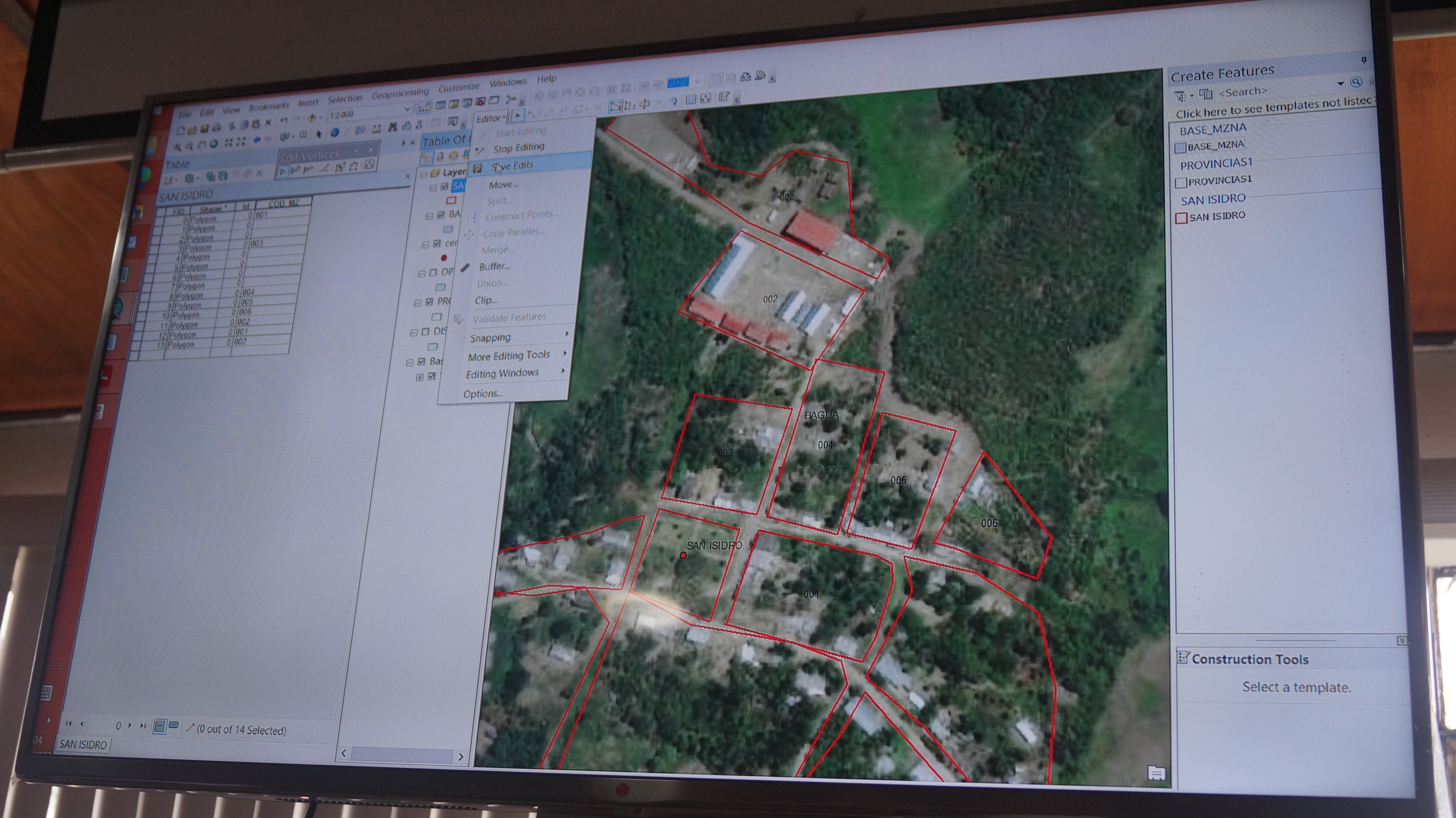This screenshot has width=1456, height=818.
Task: Open the Windows menu
Action: point(508,82)
